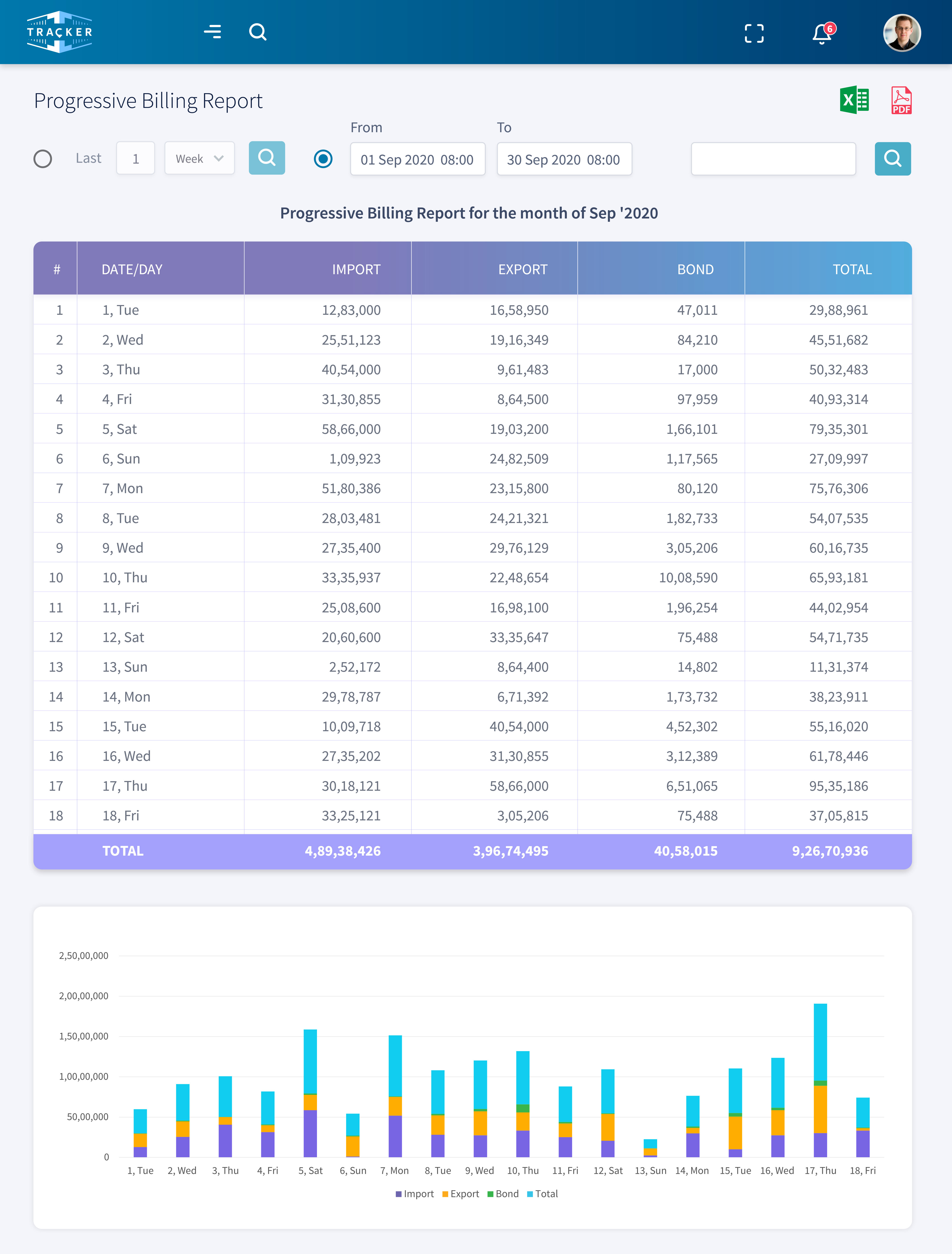Click the # column header
The image size is (952, 1254).
tap(57, 269)
